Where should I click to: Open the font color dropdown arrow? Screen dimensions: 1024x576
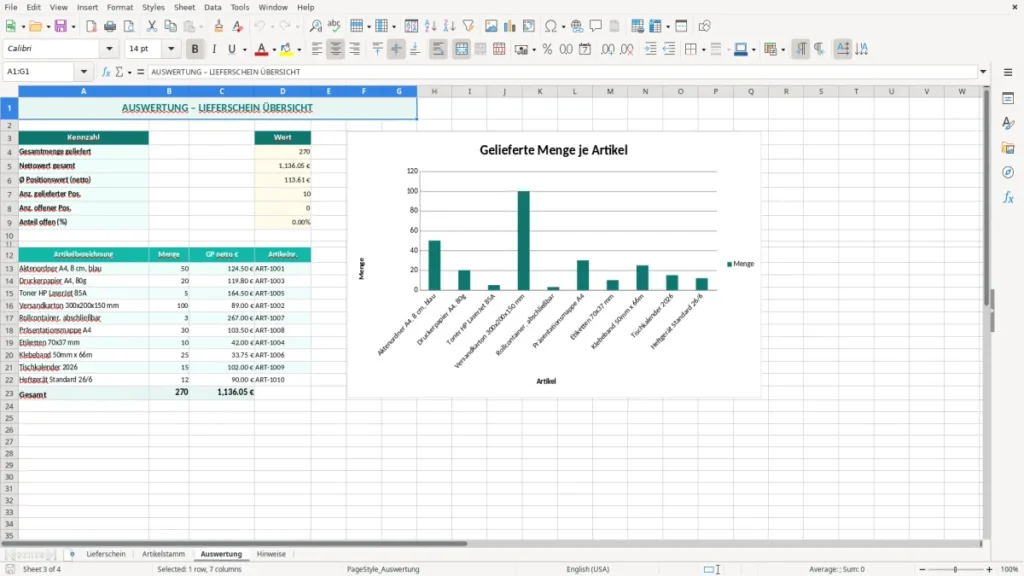tap(274, 50)
